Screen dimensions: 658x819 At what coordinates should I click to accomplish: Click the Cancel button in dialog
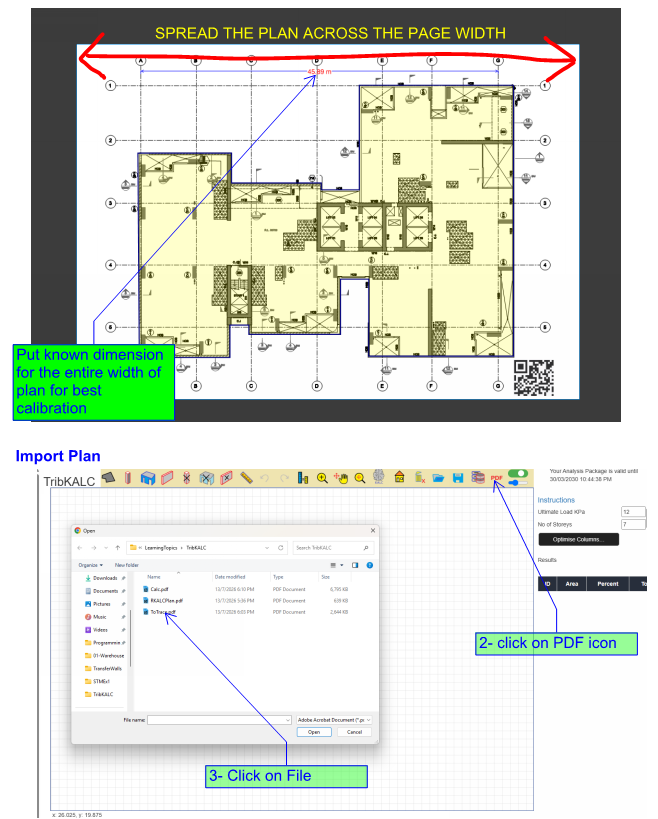click(354, 732)
